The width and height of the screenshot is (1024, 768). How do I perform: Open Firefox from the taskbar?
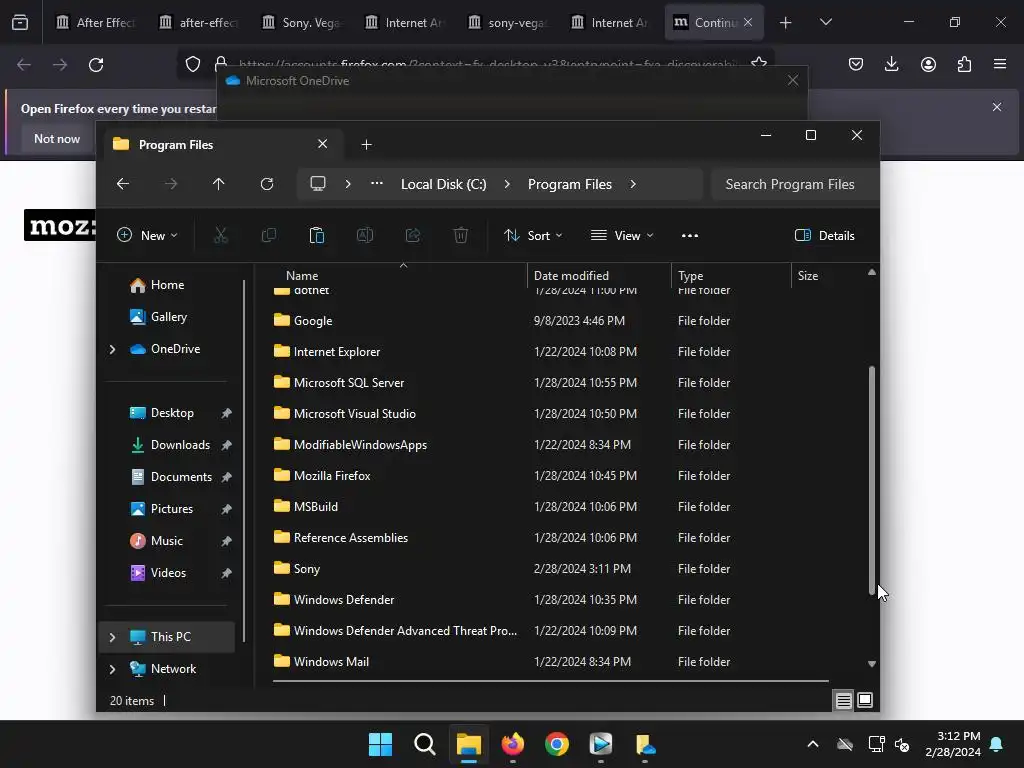513,744
